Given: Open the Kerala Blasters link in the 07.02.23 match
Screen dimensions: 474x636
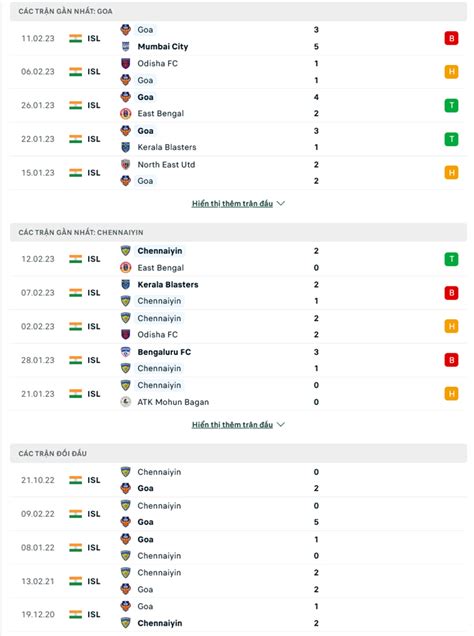Looking at the screenshot, I should 168,285.
